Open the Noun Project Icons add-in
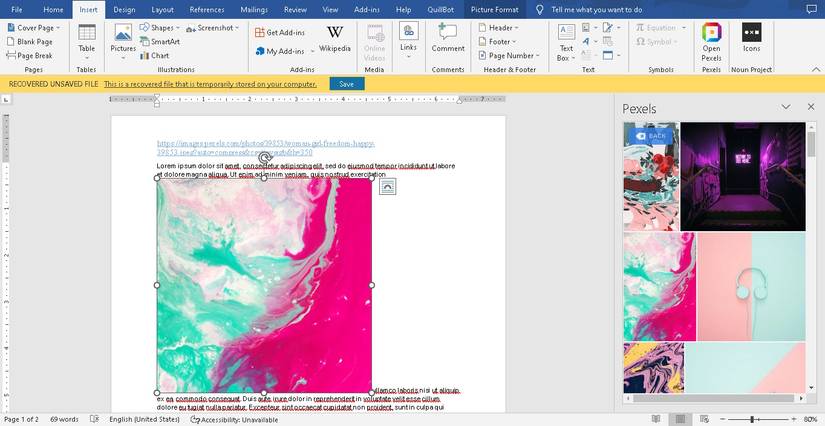The width and height of the screenshot is (825, 426). (x=751, y=38)
